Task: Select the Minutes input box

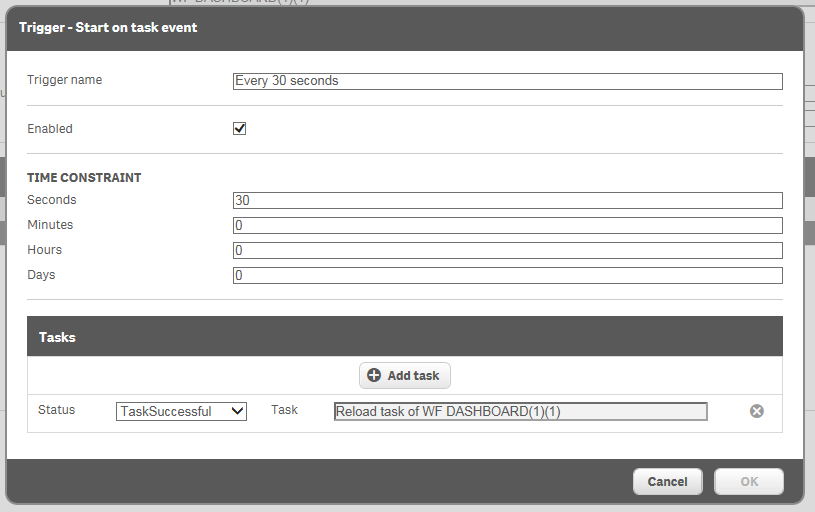Action: point(507,225)
